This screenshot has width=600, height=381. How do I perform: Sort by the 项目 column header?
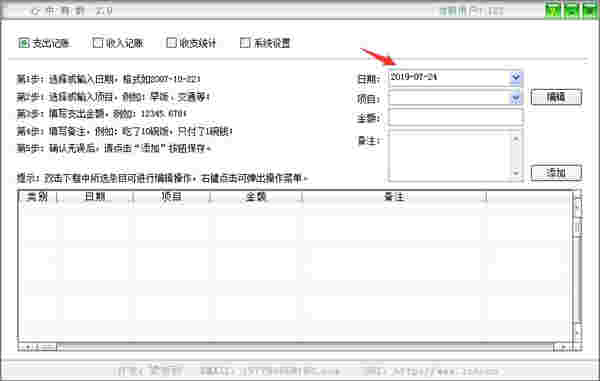point(171,197)
